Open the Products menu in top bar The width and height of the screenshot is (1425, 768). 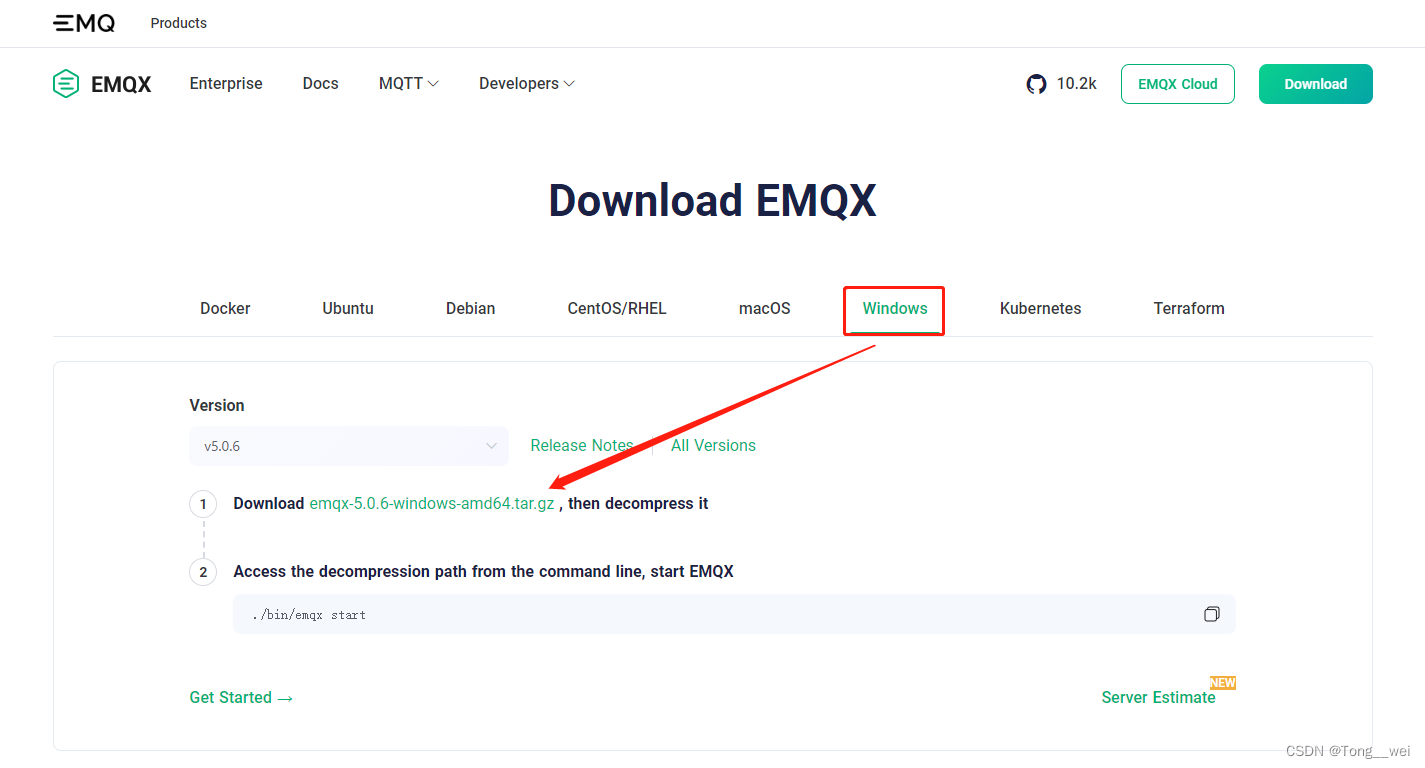coord(179,23)
